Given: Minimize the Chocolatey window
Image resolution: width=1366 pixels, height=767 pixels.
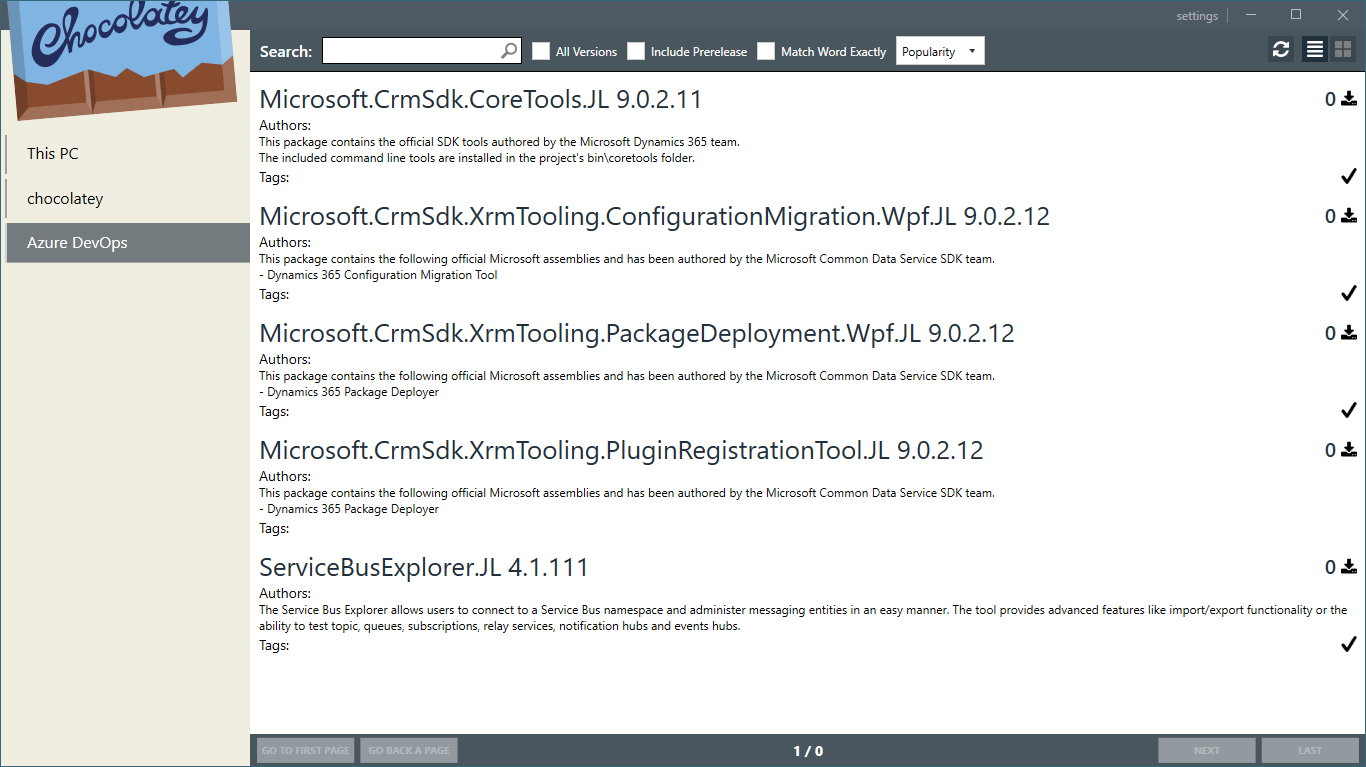Looking at the screenshot, I should tap(1250, 15).
